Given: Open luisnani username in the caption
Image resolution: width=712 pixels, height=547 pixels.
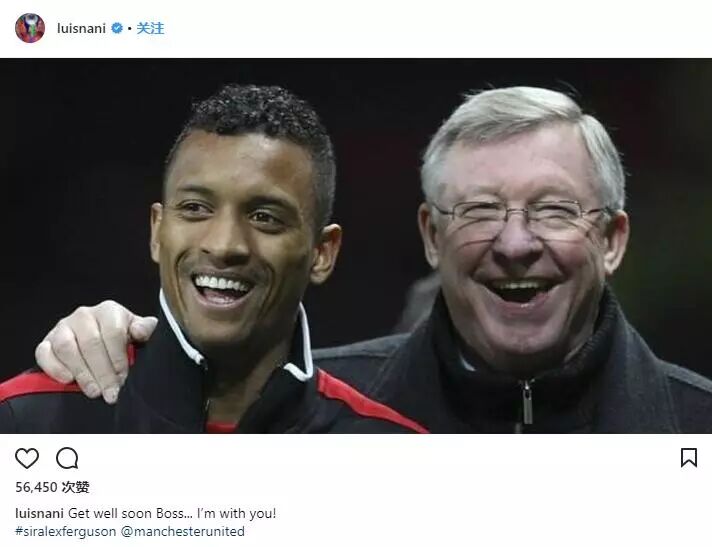Looking at the screenshot, I should coord(40,513).
